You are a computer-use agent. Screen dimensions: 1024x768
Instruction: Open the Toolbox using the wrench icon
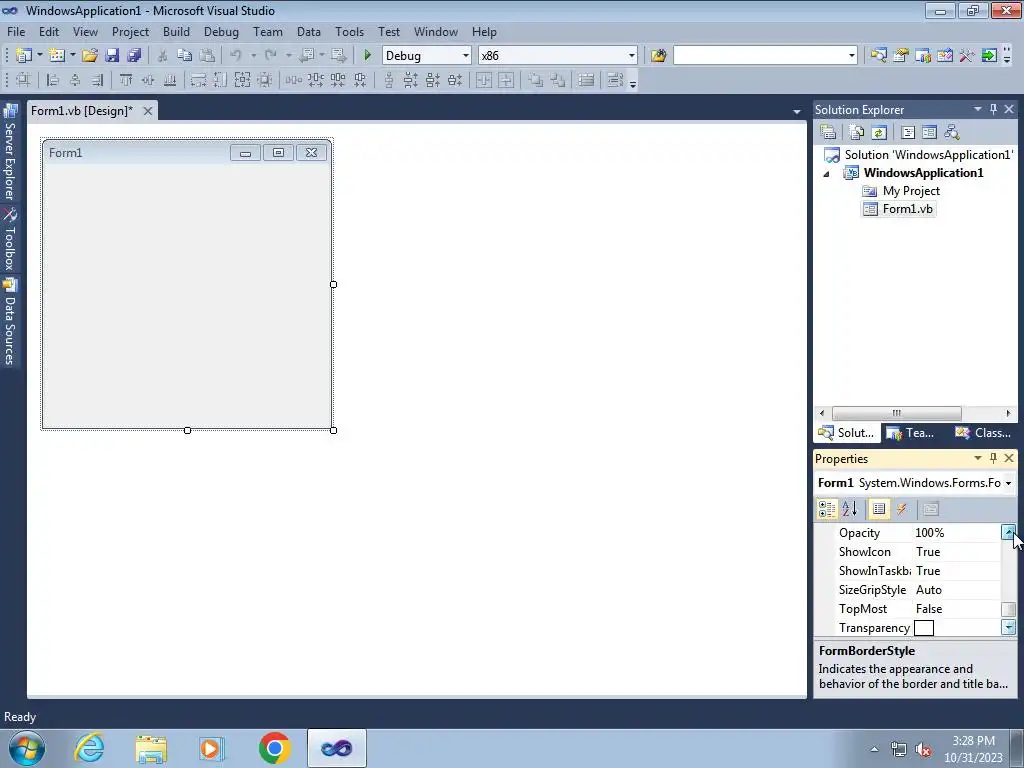967,56
